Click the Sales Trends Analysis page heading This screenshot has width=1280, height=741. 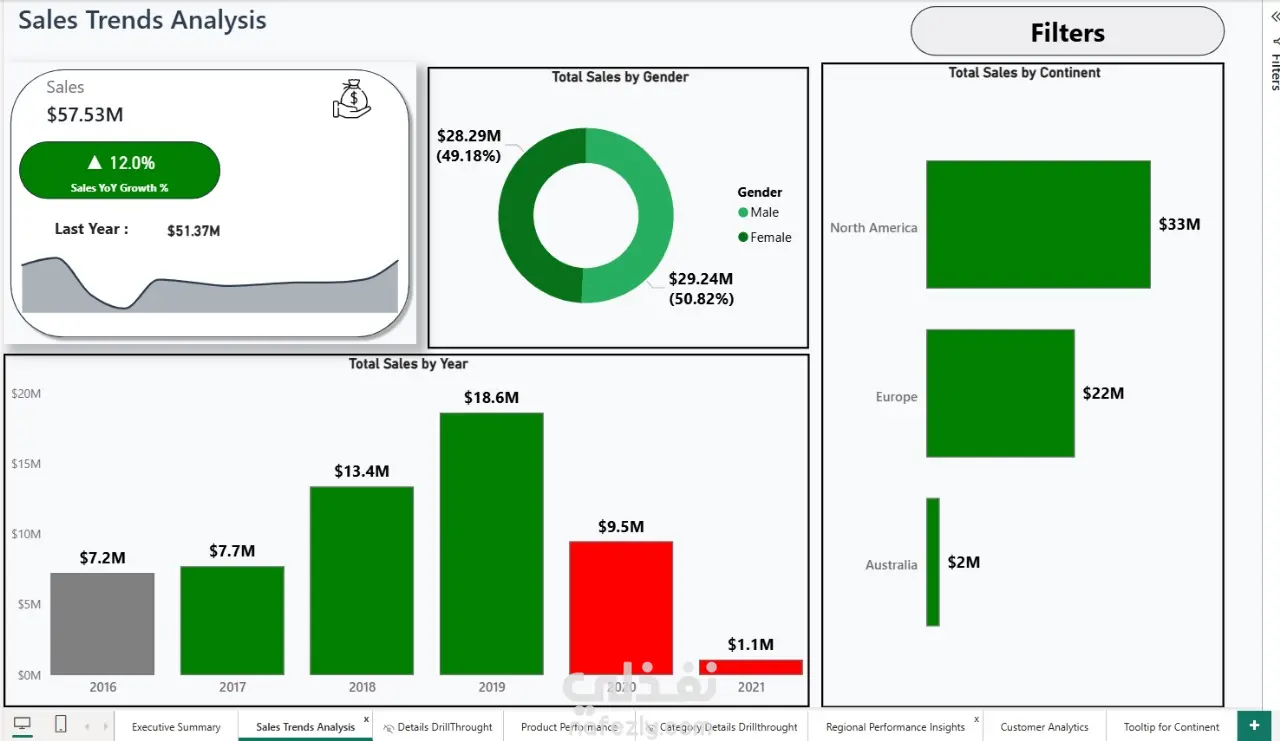(x=142, y=20)
